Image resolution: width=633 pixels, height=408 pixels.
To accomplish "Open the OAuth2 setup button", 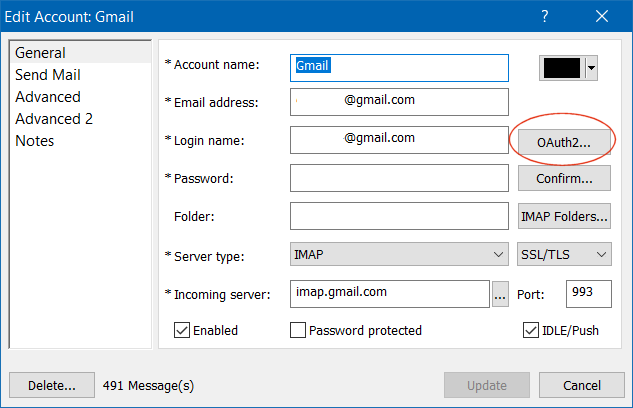I will 564,142.
